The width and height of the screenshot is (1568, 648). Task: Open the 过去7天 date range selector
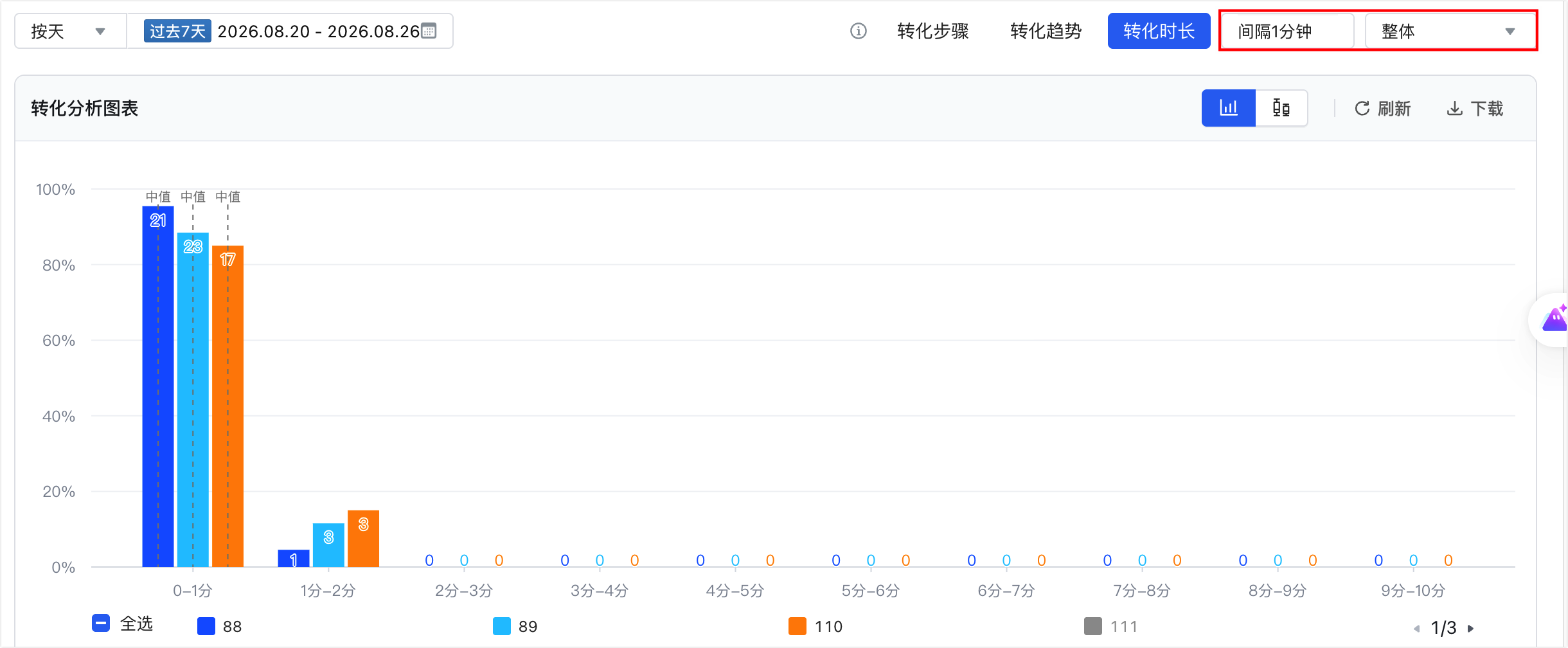[x=290, y=31]
